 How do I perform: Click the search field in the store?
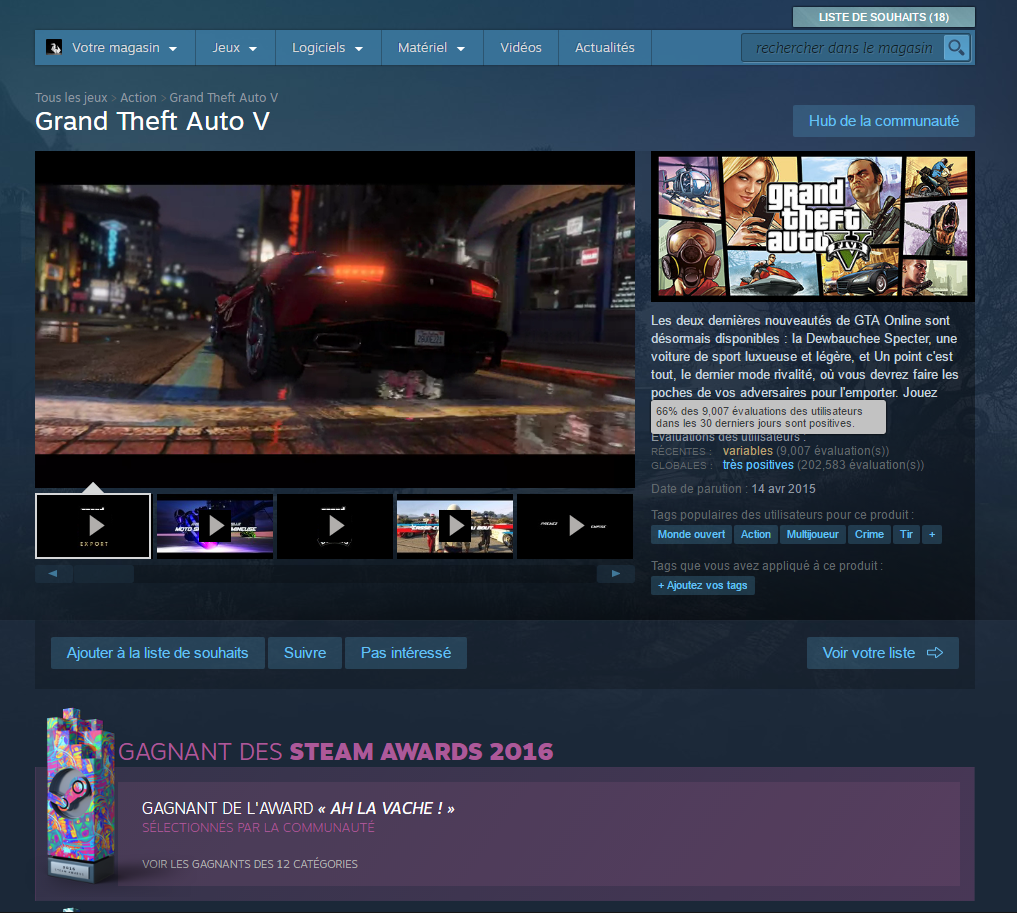[843, 47]
